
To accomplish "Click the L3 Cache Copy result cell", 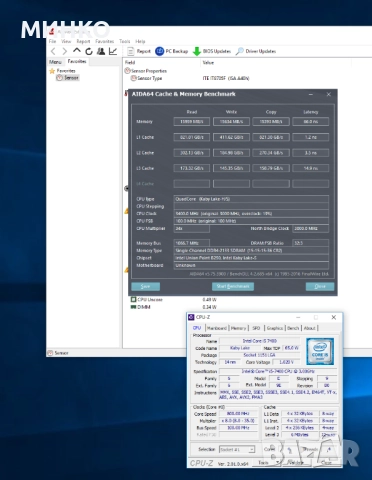I will click(x=271, y=168).
